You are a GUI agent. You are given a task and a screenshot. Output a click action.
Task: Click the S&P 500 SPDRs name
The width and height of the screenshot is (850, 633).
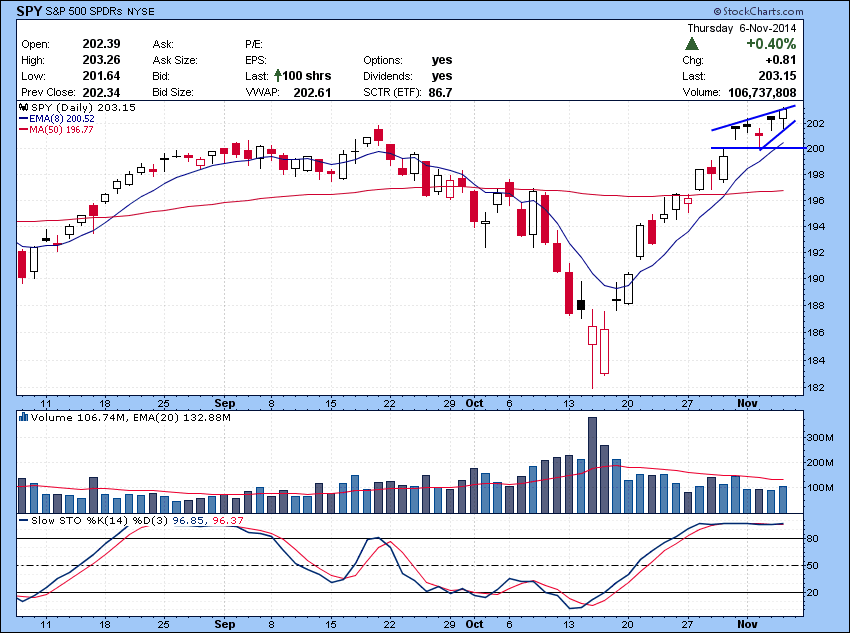pyautogui.click(x=85, y=11)
